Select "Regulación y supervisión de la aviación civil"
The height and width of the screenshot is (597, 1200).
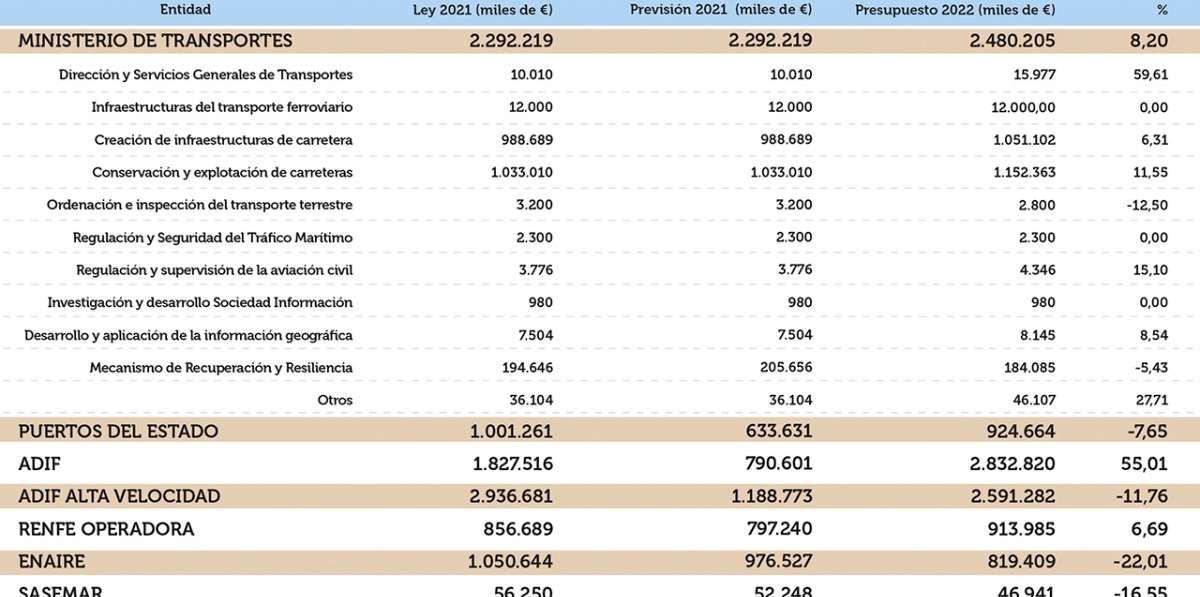(215, 270)
